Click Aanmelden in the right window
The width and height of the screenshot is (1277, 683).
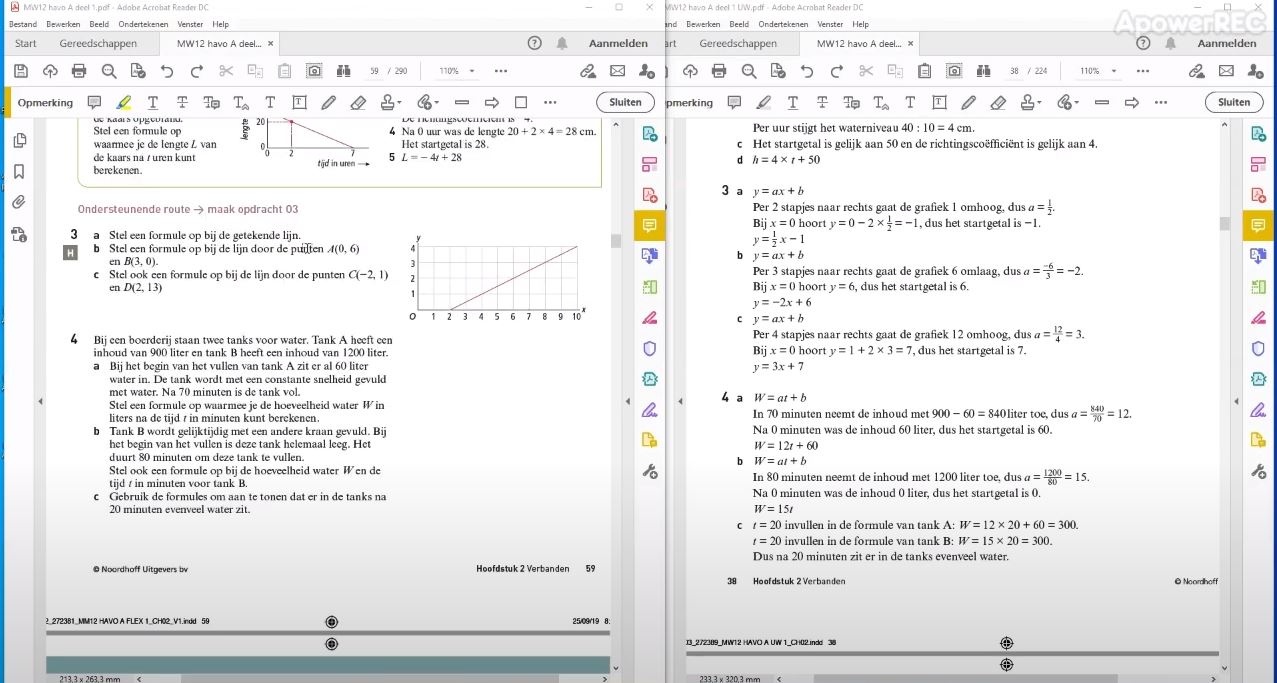tap(1227, 43)
